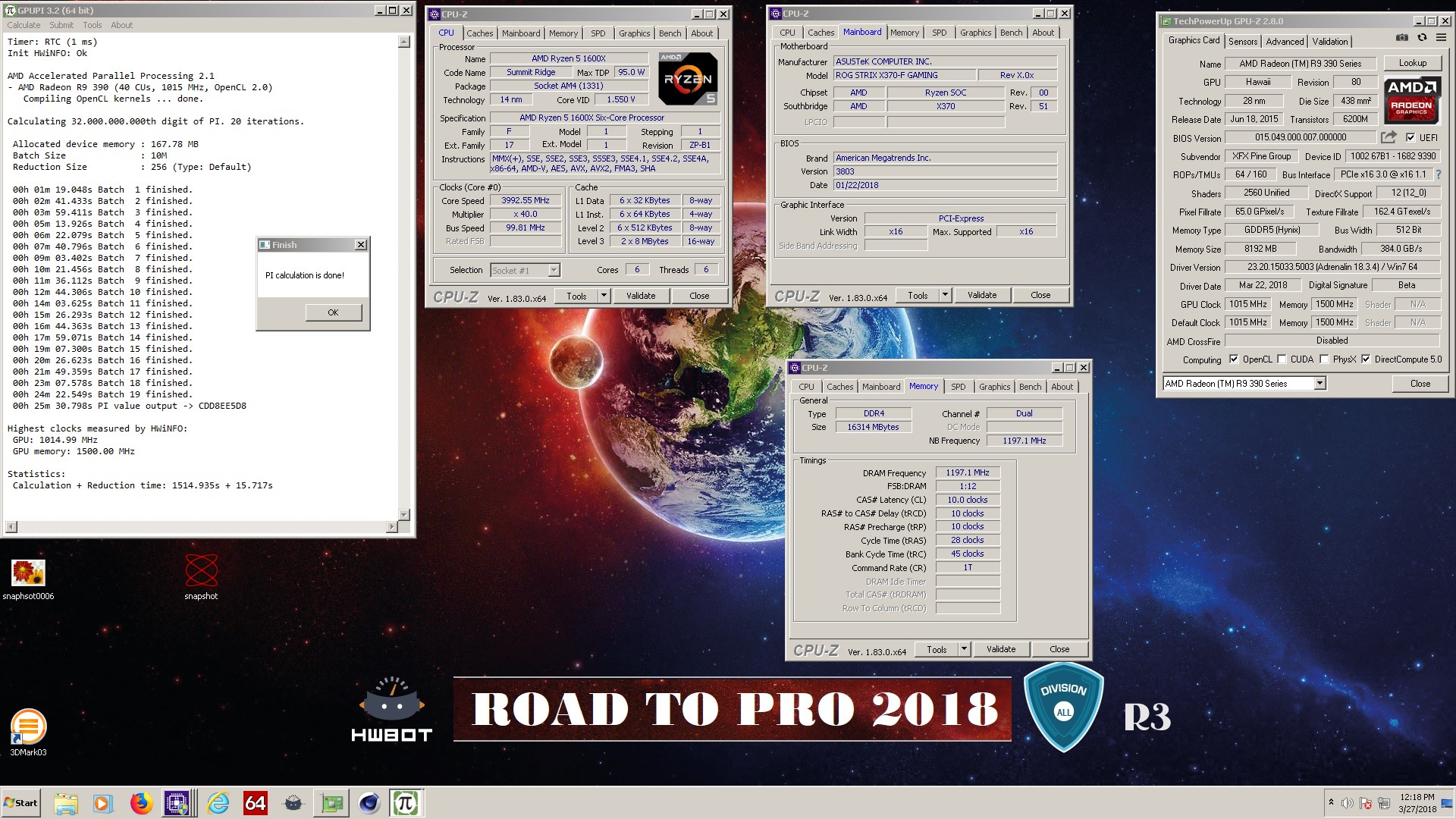
Task: Click the Lookup button in GPU-Z
Action: pos(1412,63)
